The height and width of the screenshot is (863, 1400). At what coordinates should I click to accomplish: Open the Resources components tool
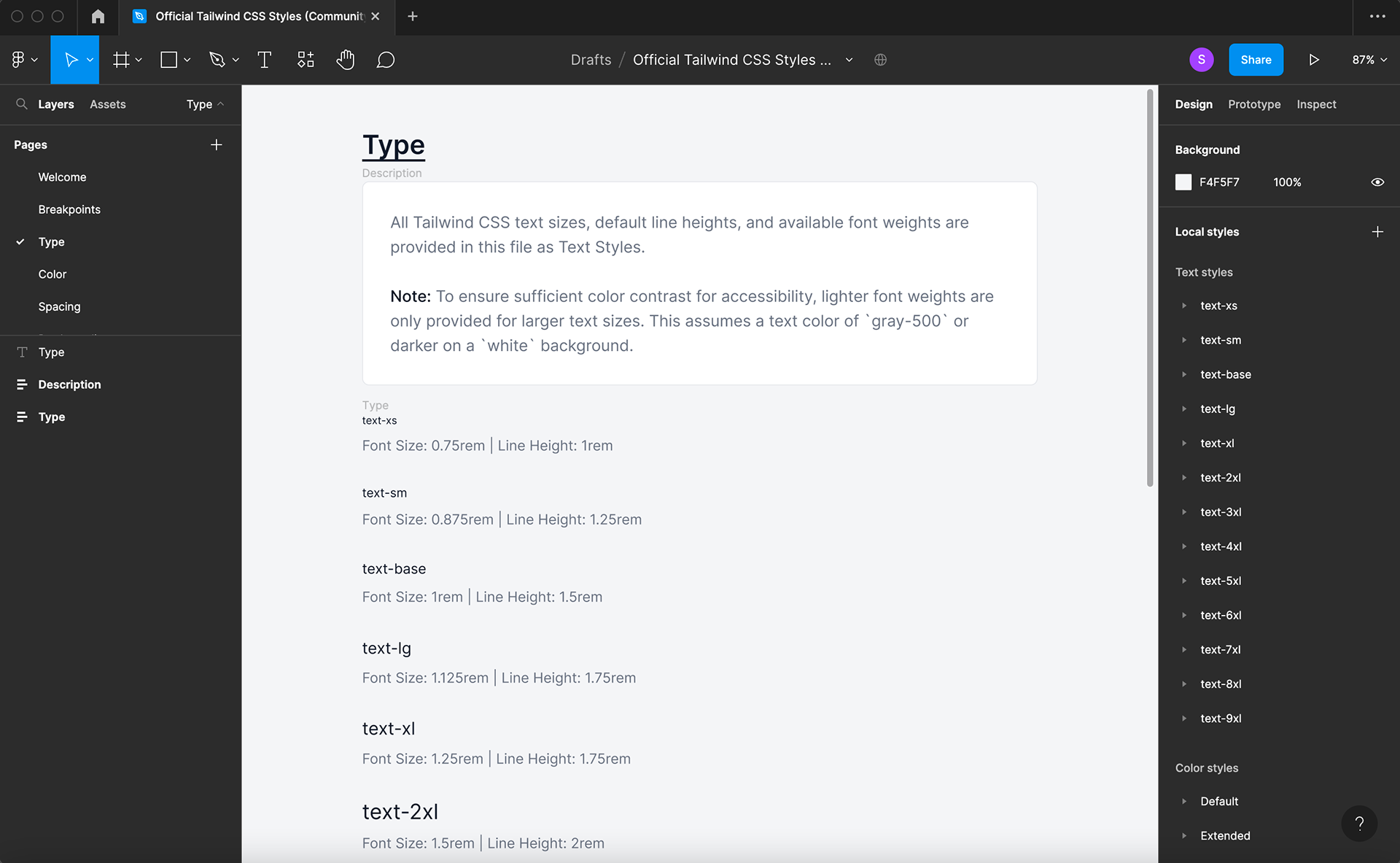[306, 60]
